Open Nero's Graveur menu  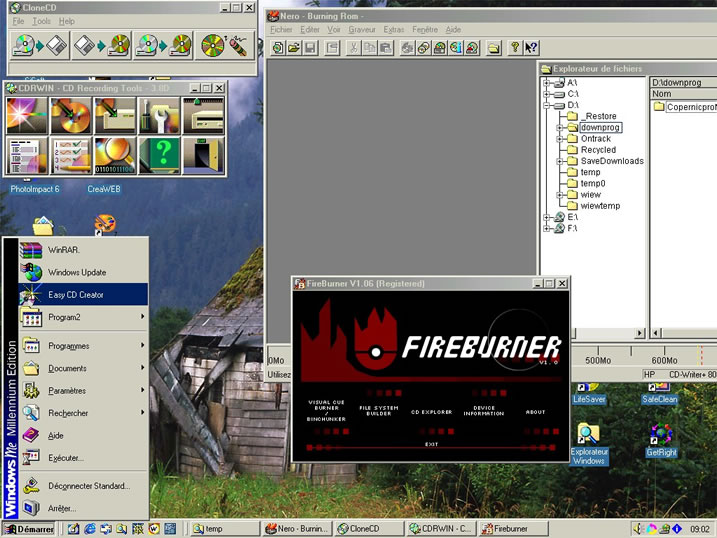pyautogui.click(x=362, y=30)
